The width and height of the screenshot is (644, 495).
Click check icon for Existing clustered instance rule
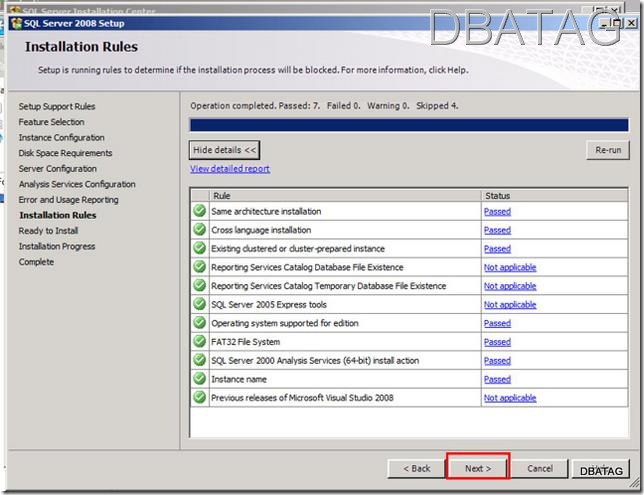(199, 249)
